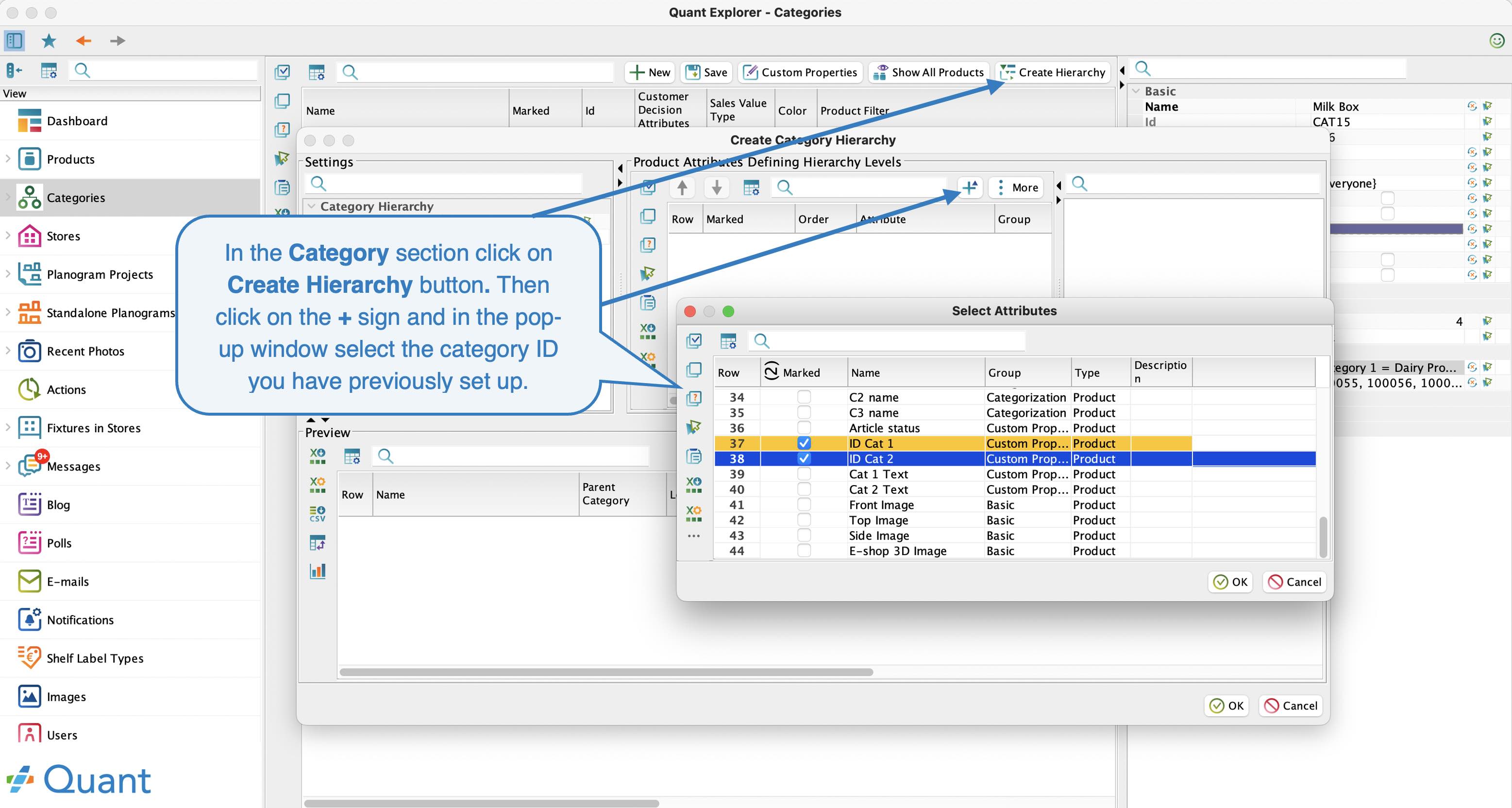1512x808 pixels.
Task: Open E-mails in the sidebar
Action: (67, 582)
